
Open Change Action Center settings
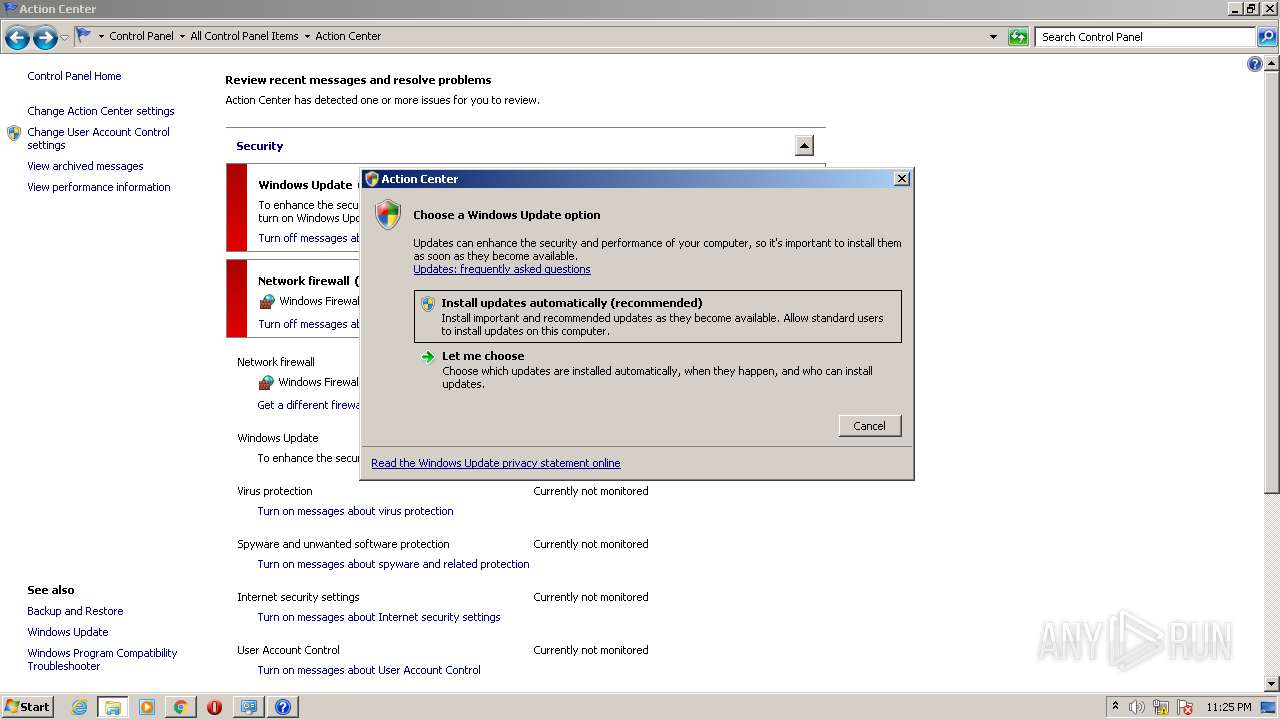101,111
